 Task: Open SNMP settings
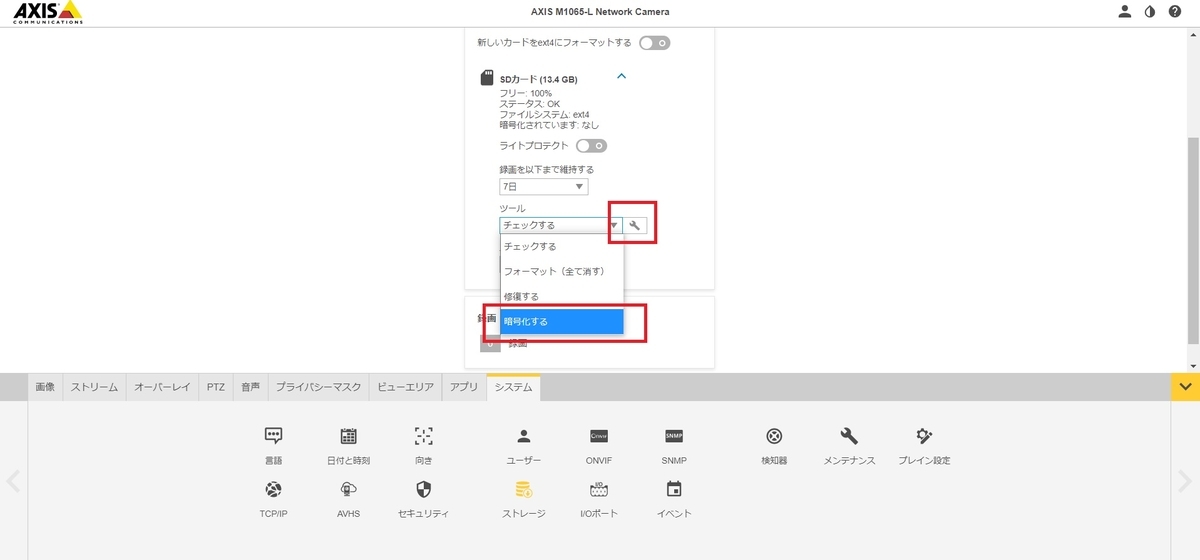(x=674, y=446)
